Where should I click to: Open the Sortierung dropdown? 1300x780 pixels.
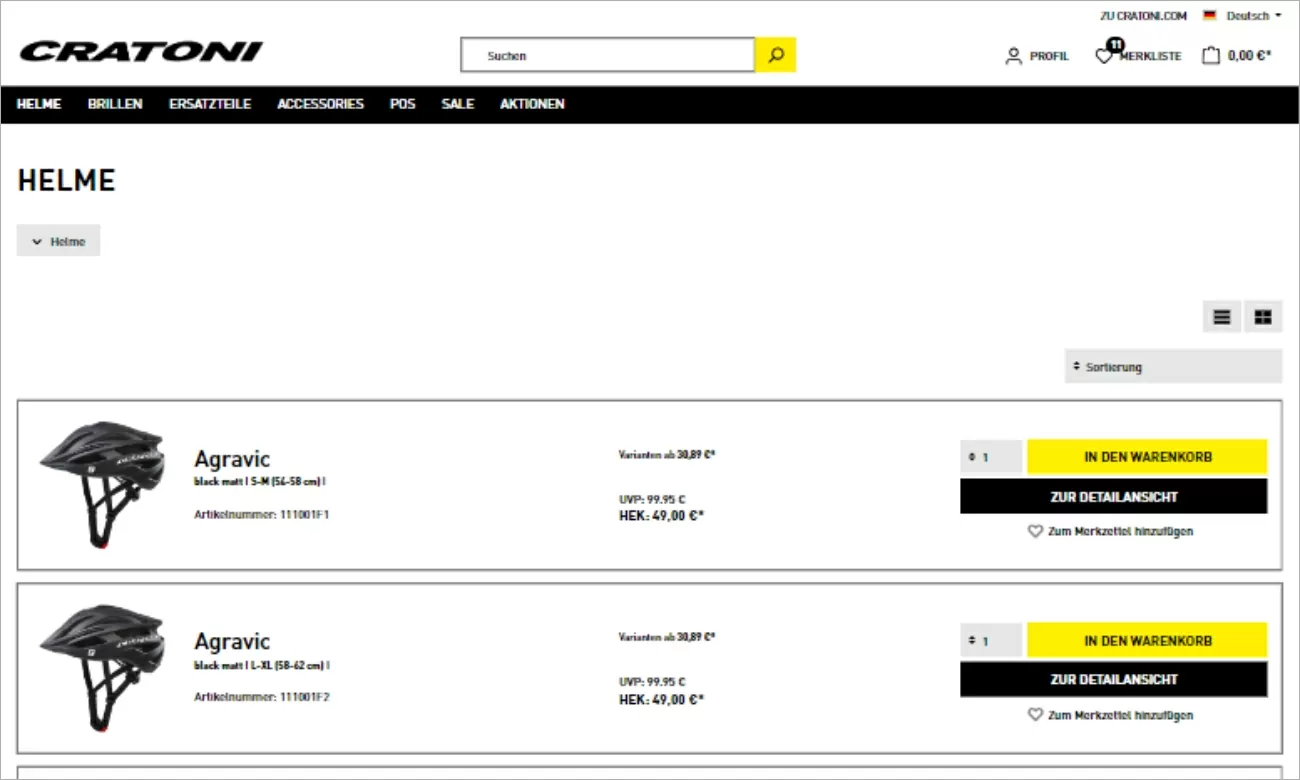pos(1172,366)
